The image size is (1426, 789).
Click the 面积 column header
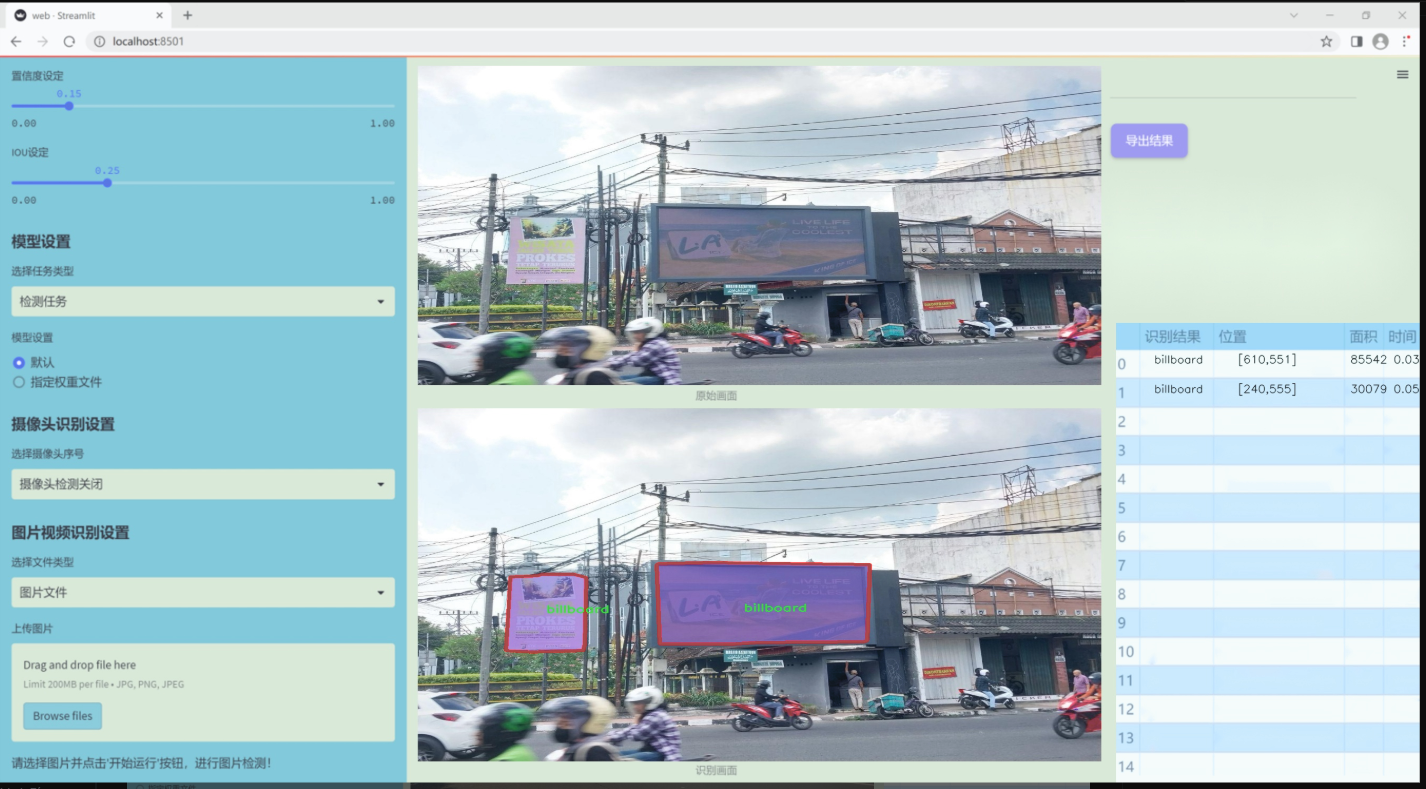point(1363,337)
